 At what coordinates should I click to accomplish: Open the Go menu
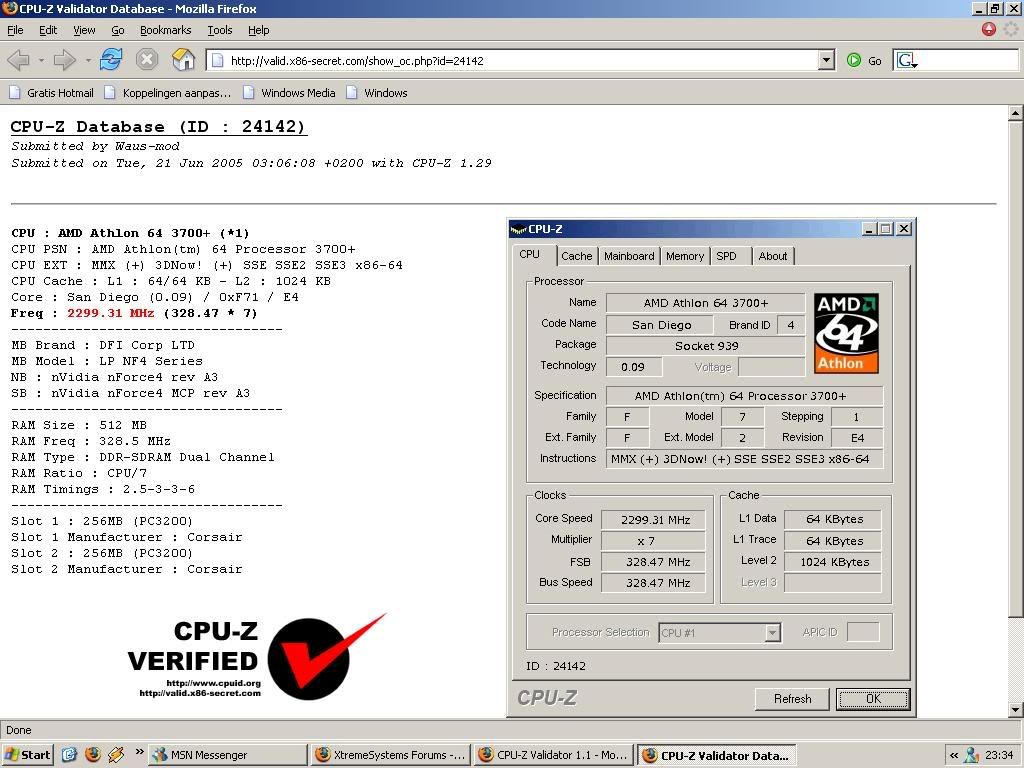(x=118, y=30)
